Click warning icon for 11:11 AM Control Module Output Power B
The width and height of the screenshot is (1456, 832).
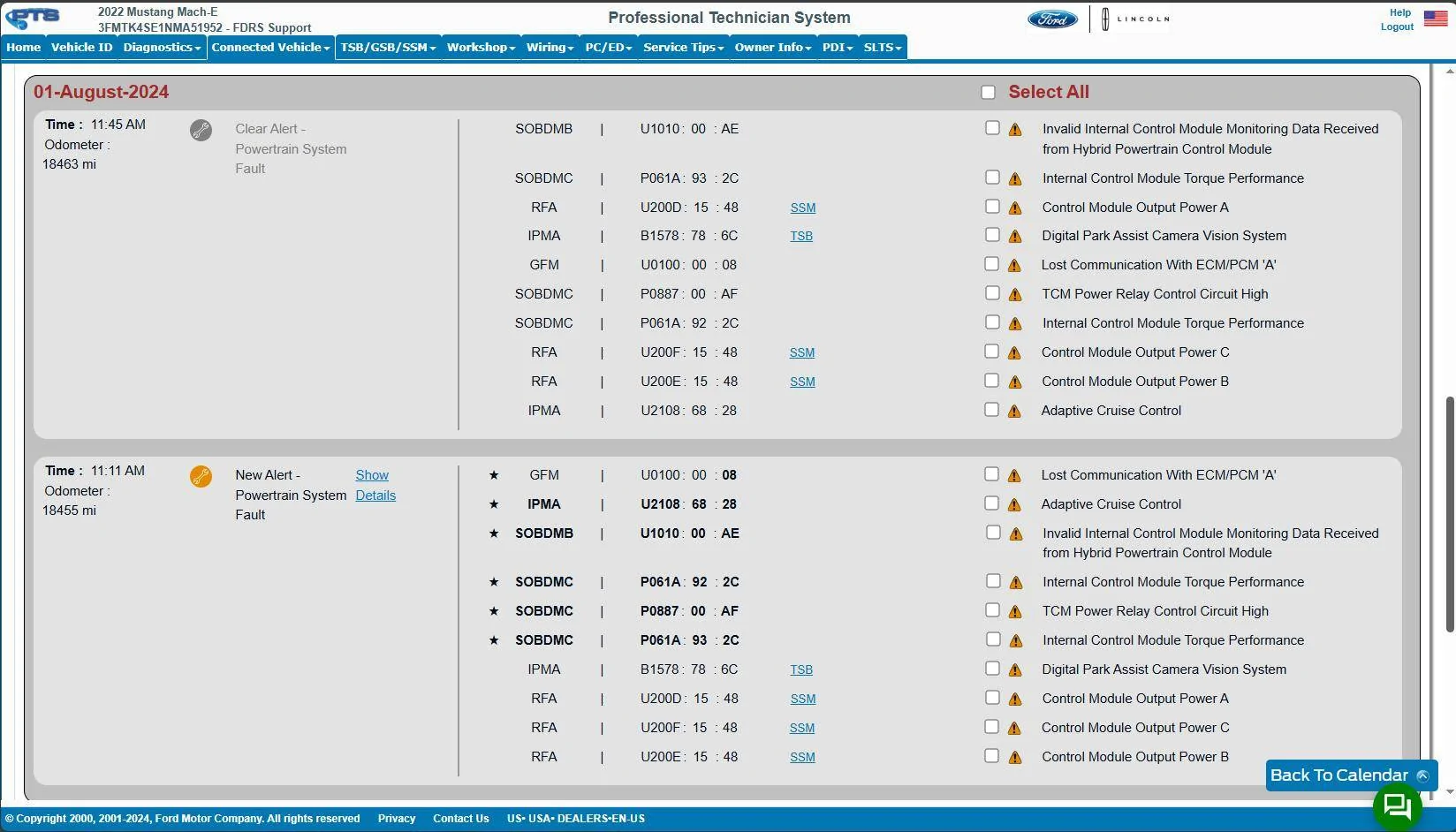[x=1015, y=758]
